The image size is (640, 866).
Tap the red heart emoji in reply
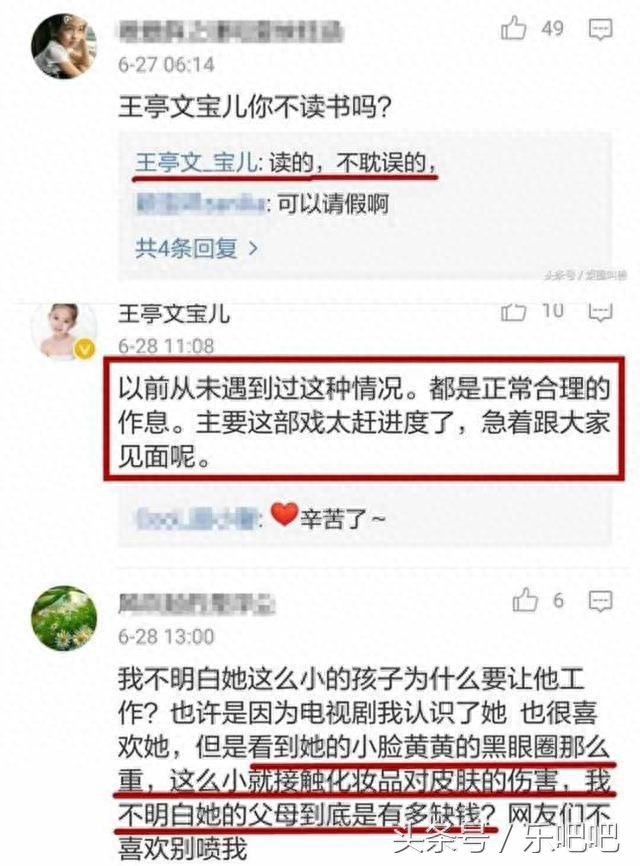coord(284,514)
